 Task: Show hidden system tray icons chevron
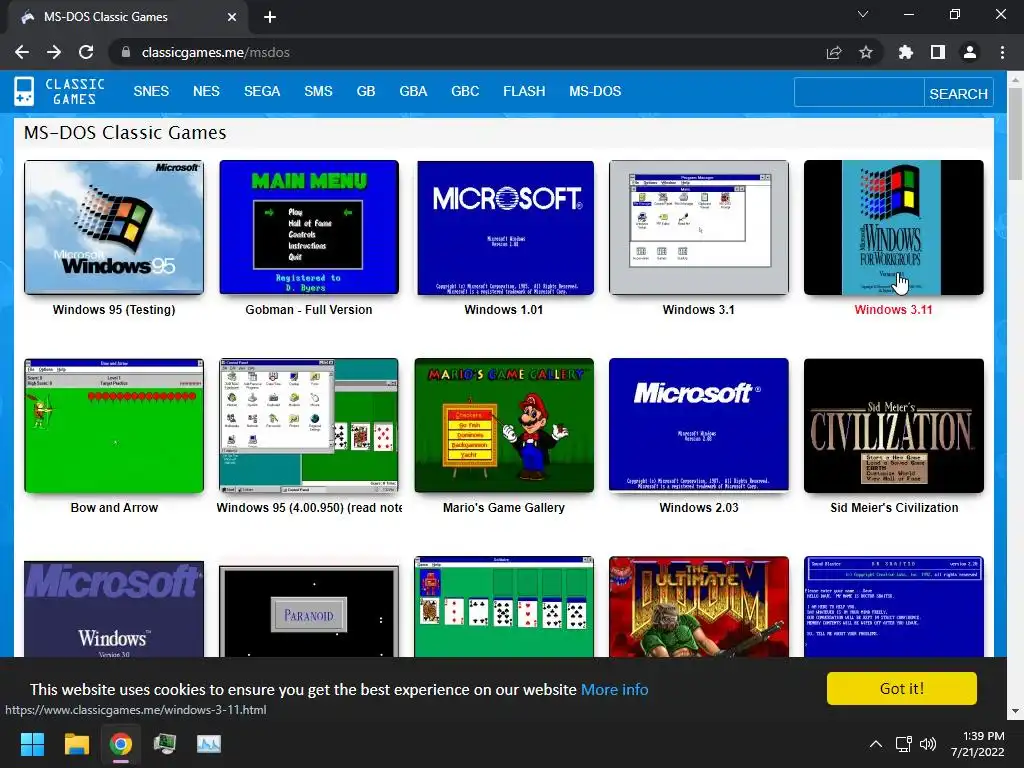pyautogui.click(x=876, y=744)
